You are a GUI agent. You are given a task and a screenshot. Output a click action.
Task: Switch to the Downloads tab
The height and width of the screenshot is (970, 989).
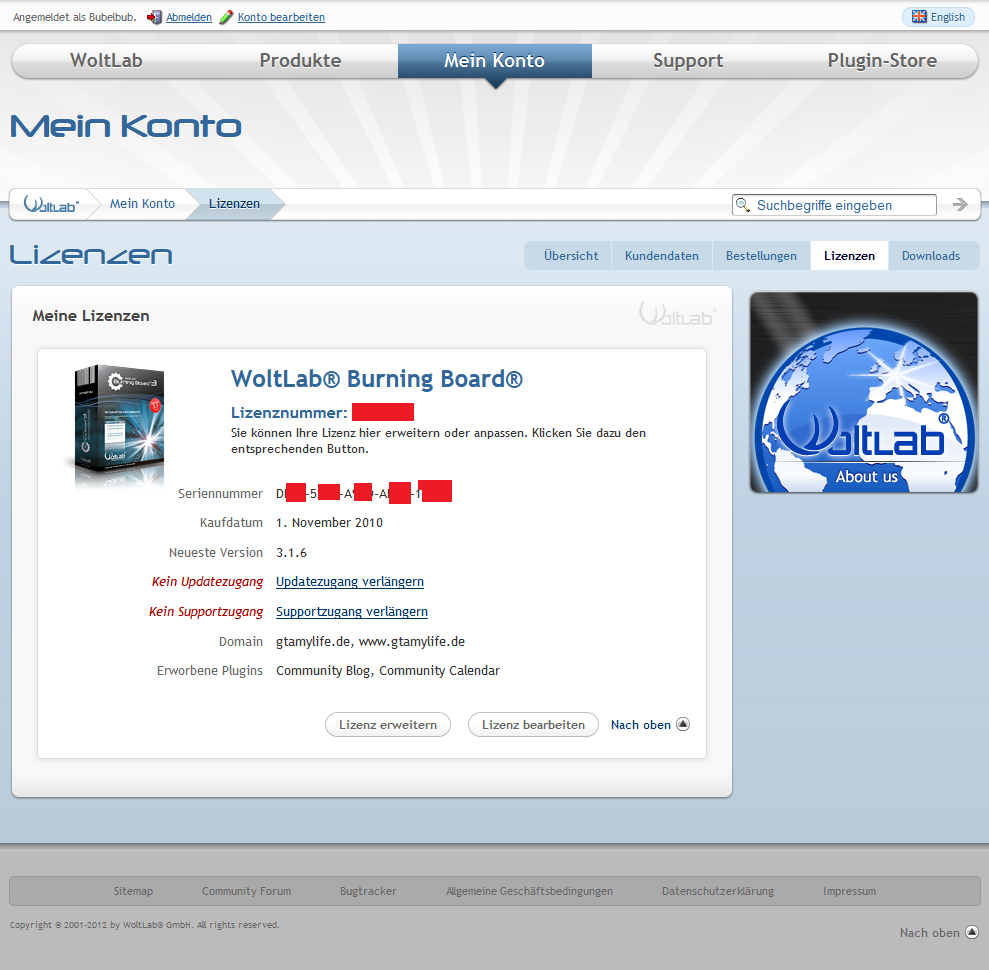click(x=930, y=255)
